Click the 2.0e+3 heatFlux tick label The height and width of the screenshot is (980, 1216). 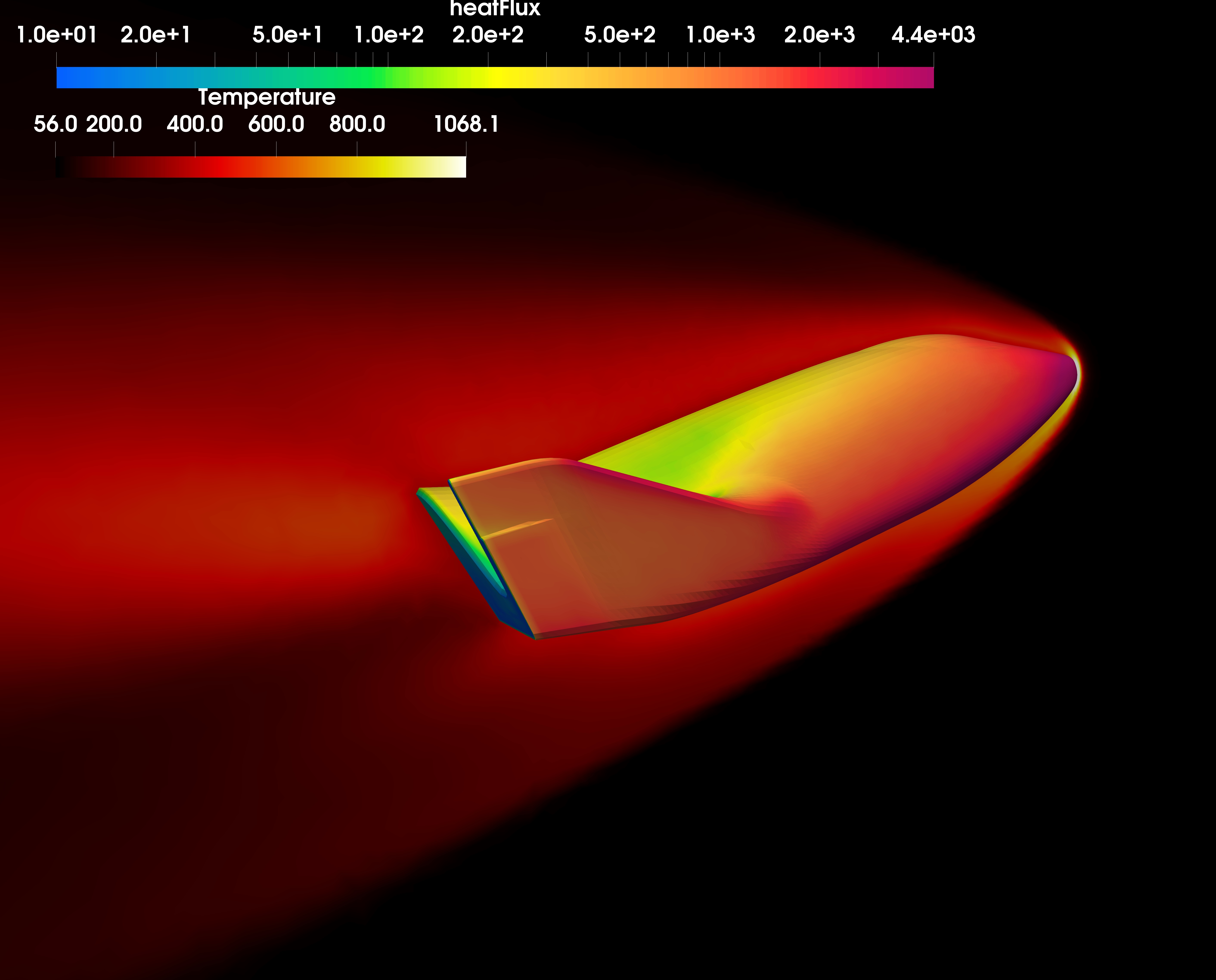(x=819, y=35)
